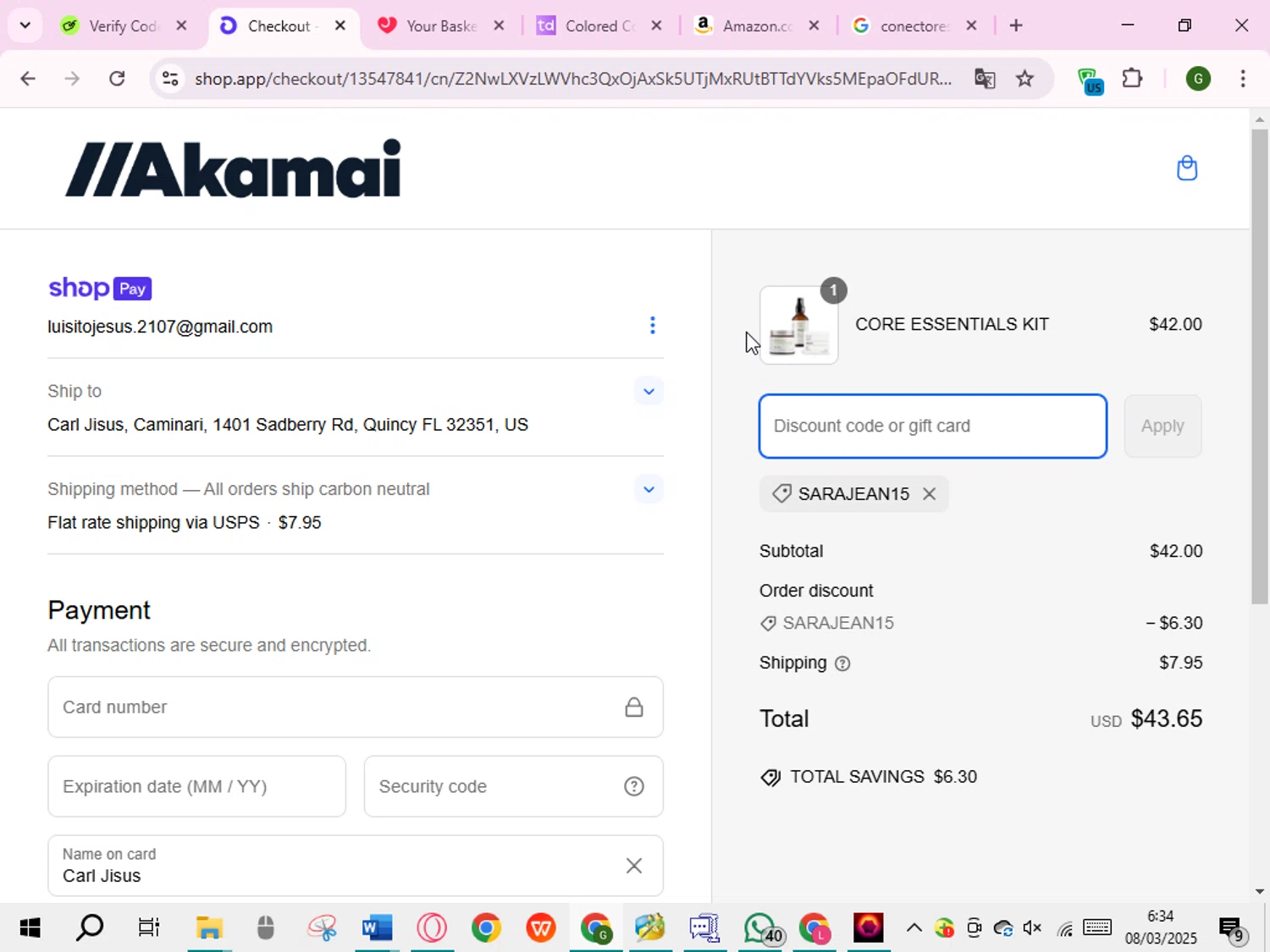The width and height of the screenshot is (1270, 952).
Task: Click the Expiration date field
Action: tap(196, 787)
